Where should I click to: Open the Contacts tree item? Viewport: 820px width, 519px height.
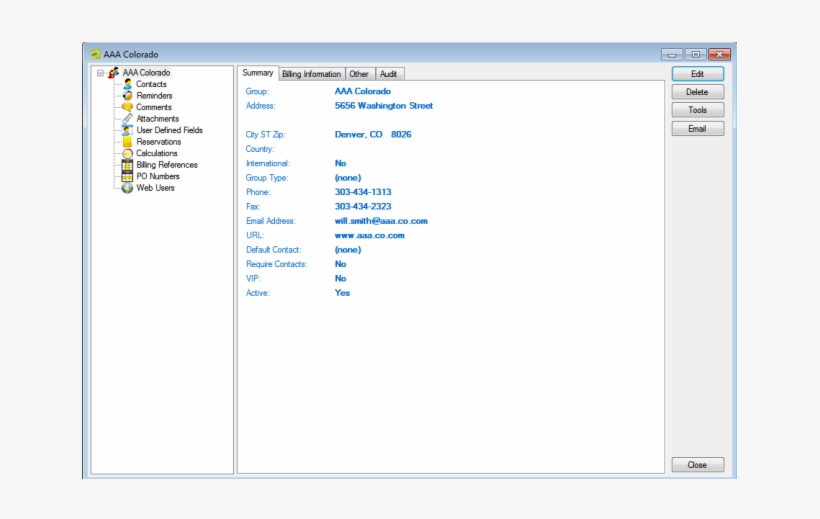[151, 84]
